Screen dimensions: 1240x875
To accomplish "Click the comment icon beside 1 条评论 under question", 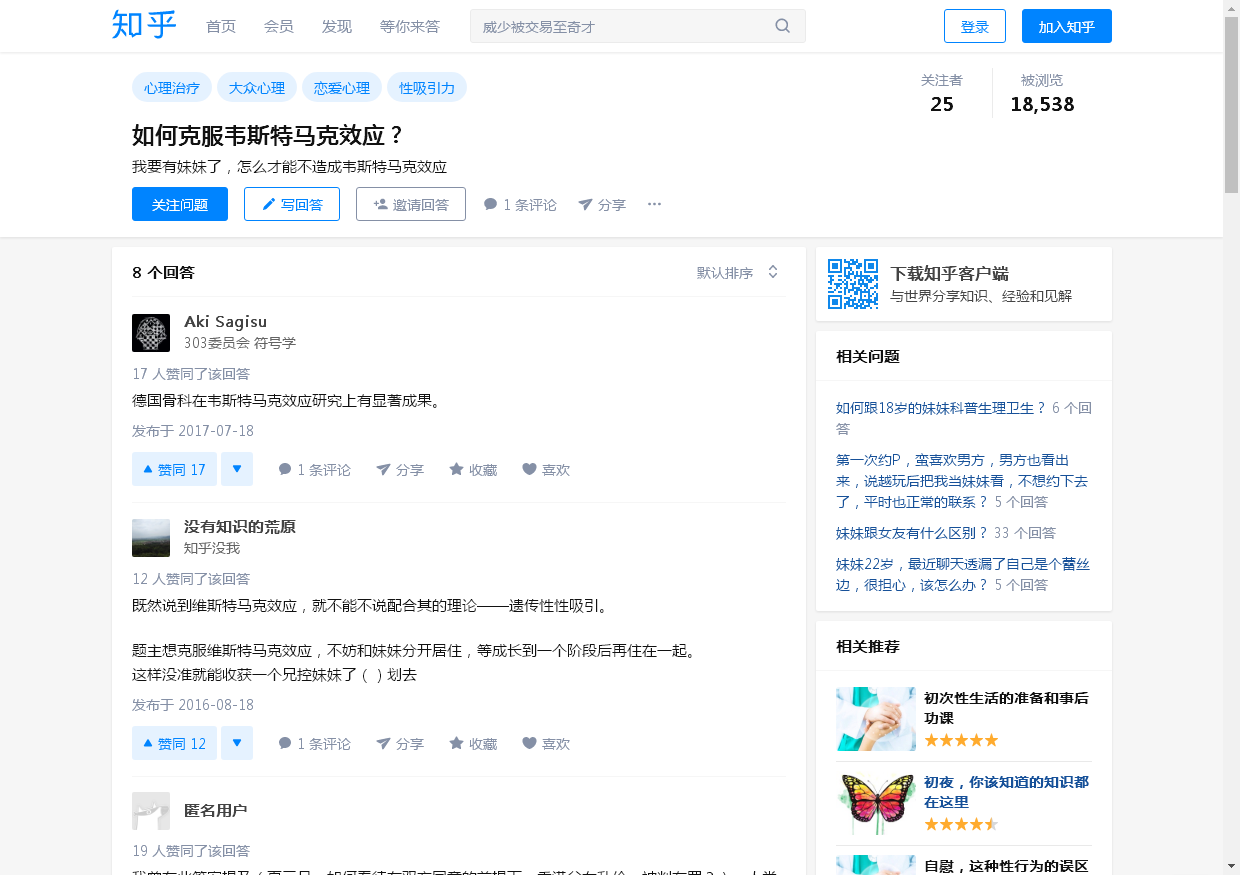I will [x=490, y=205].
